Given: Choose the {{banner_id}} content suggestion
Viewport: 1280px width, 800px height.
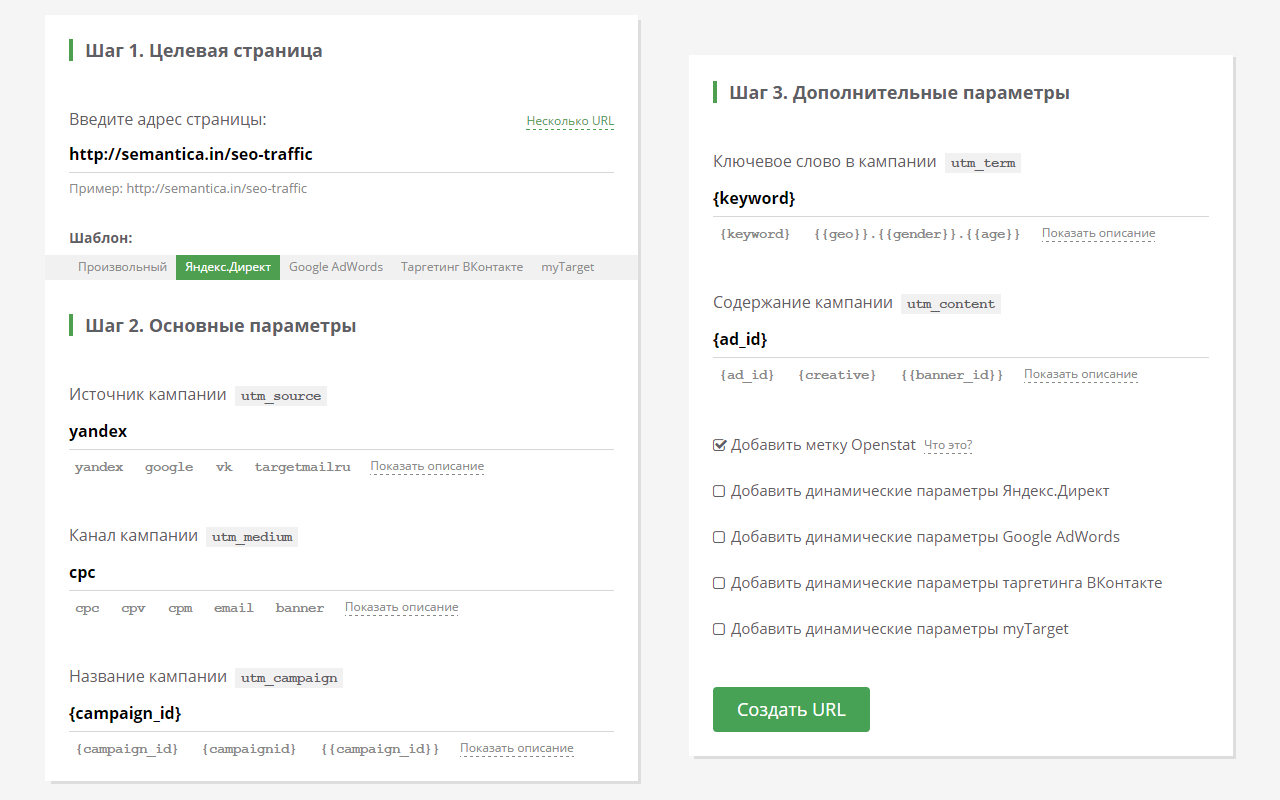Looking at the screenshot, I should [x=951, y=375].
